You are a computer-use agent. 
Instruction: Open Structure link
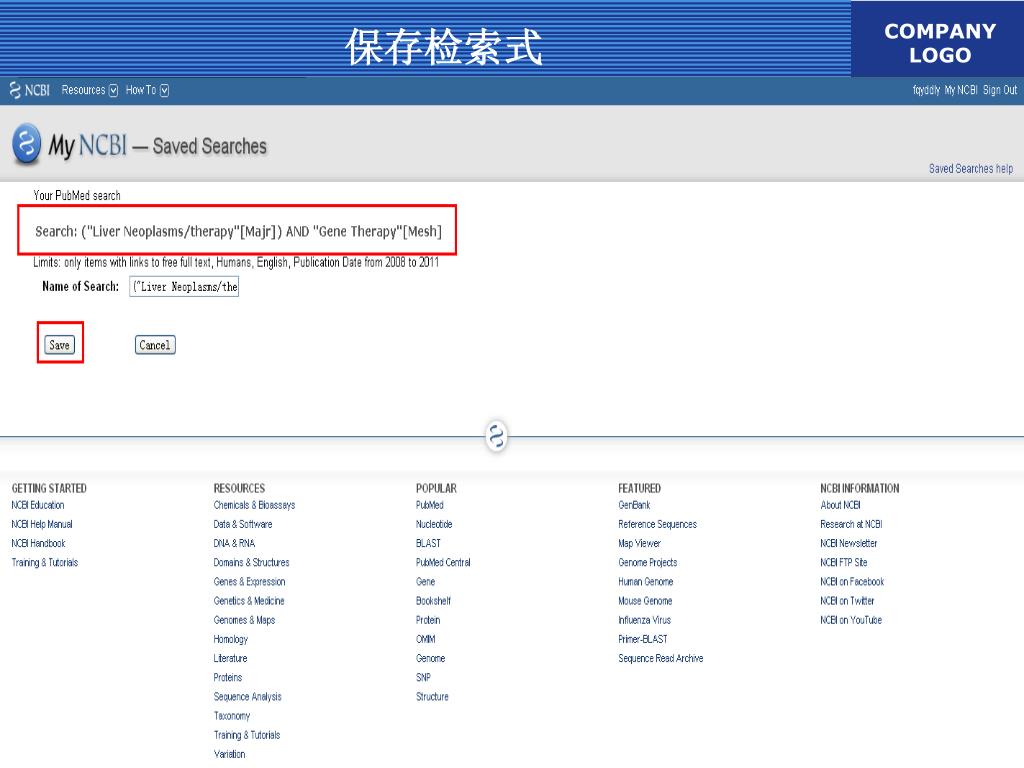(x=432, y=697)
